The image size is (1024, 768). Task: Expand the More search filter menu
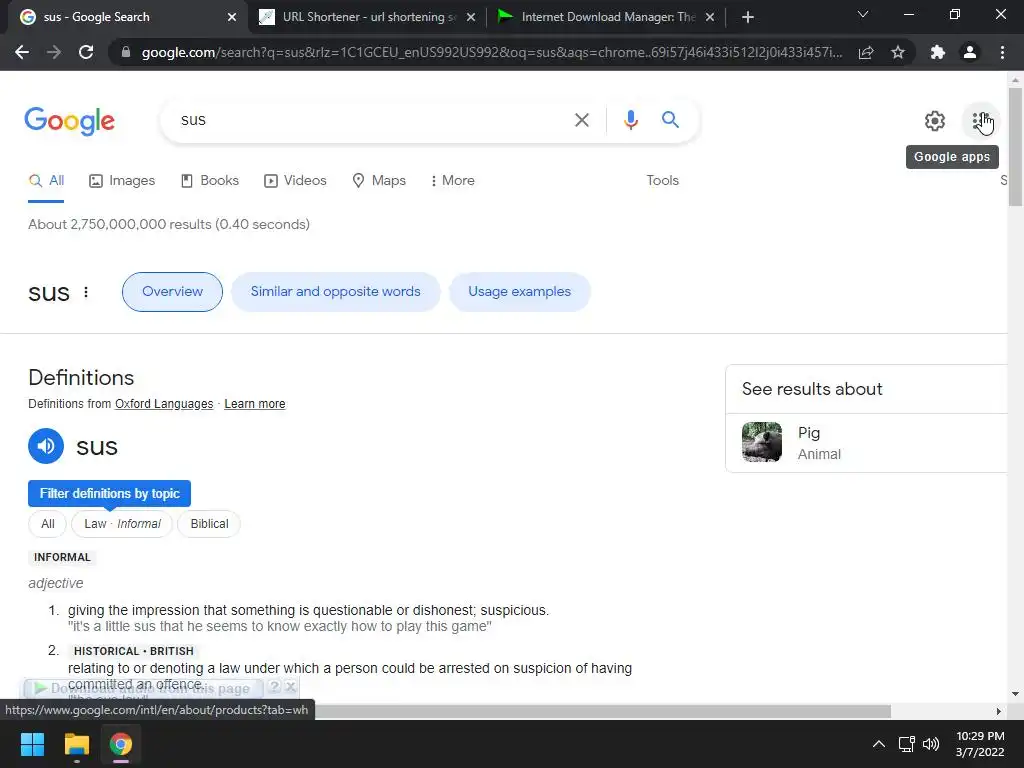pyautogui.click(x=452, y=180)
